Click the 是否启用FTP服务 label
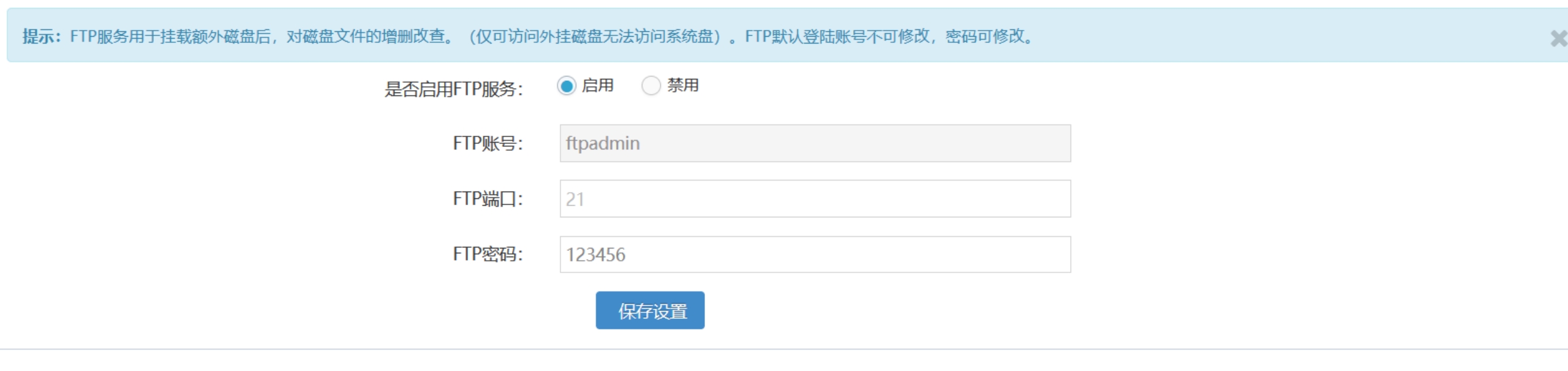 click(454, 89)
